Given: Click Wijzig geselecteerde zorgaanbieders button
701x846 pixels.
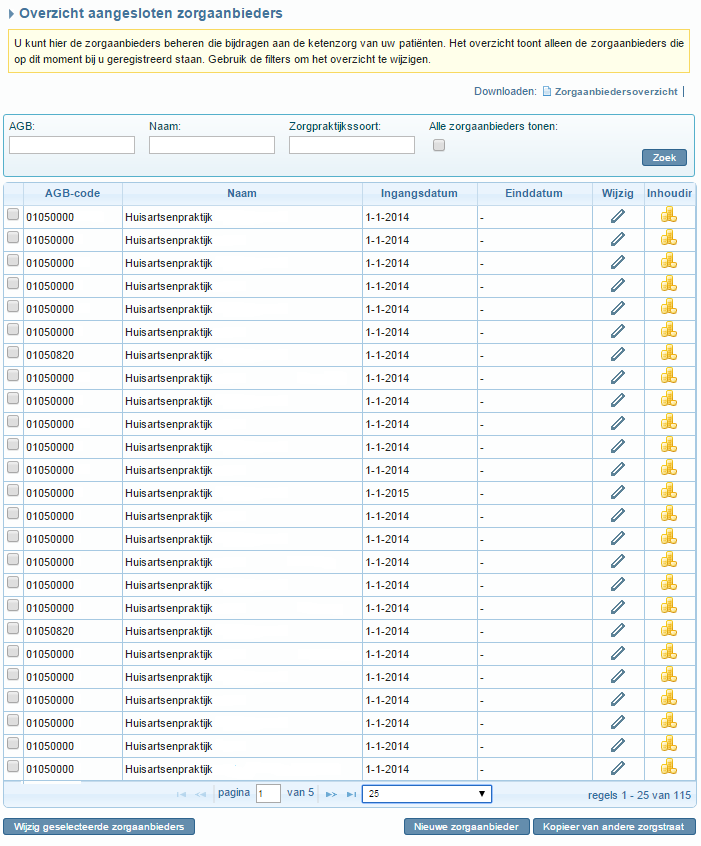Looking at the screenshot, I should pos(99,827).
